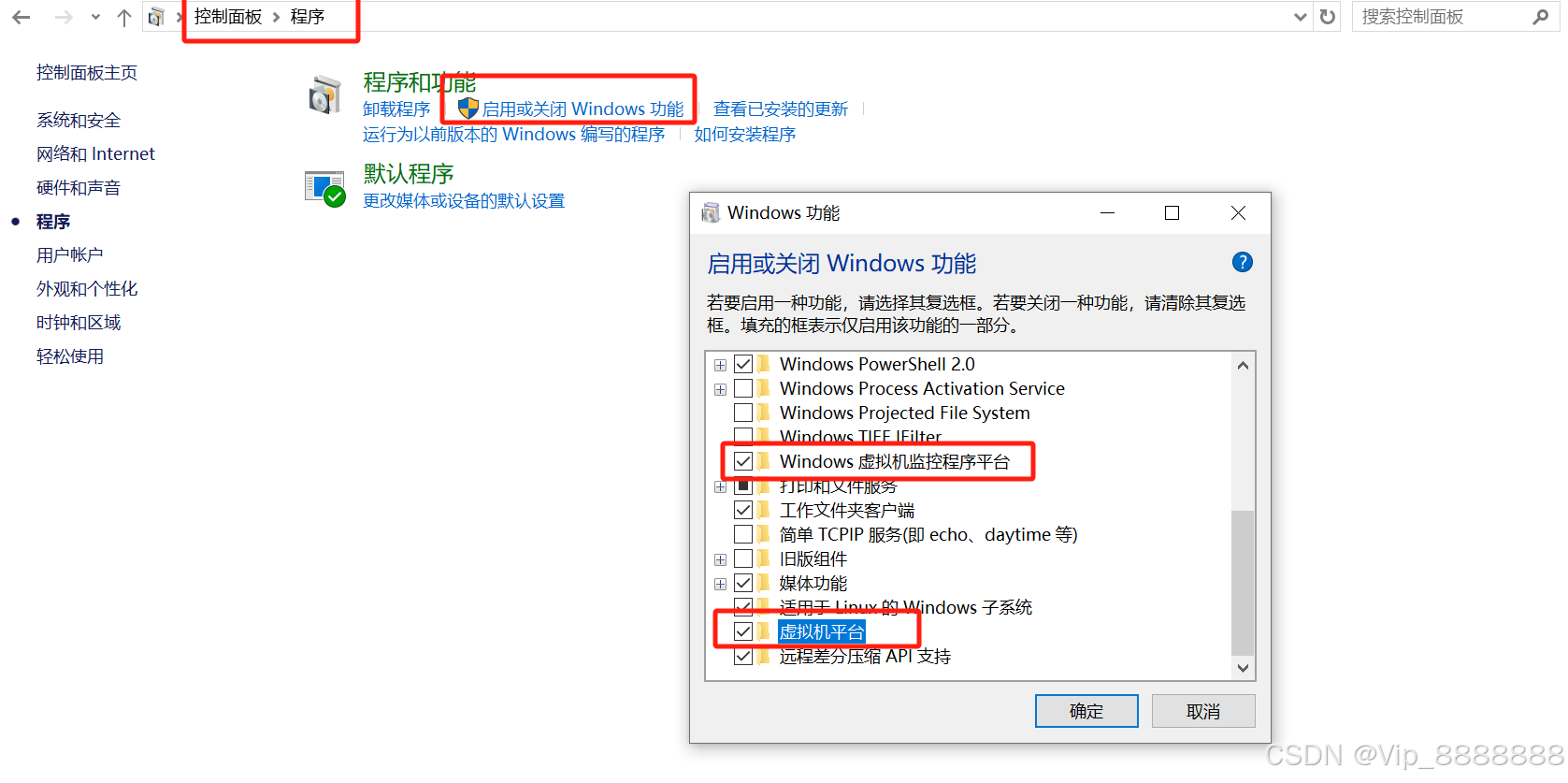Expand the Windows PowerShell 2.0 node
Viewport: 1568px width, 783px height.
(720, 365)
